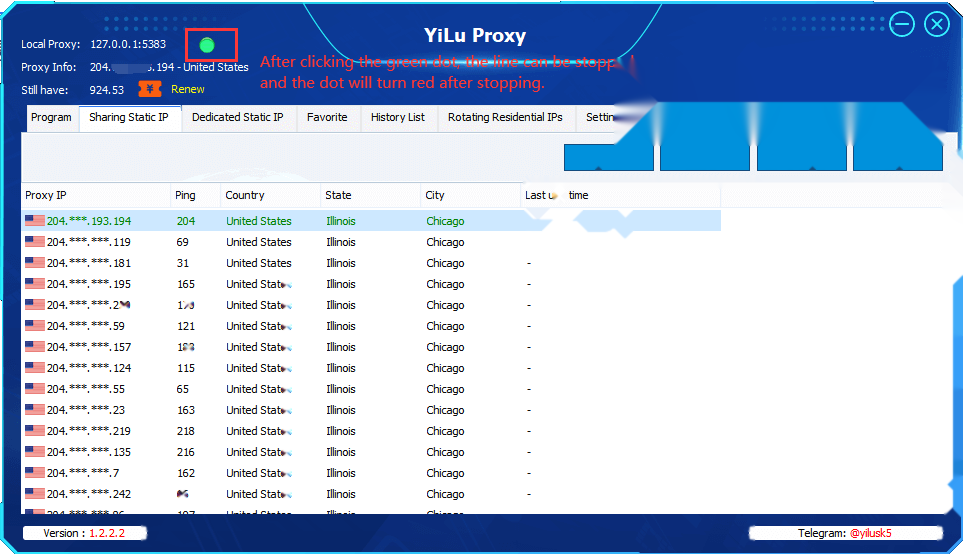Switch to Sharing Static IP tab
Viewport: 963px width, 554px height.
(129, 118)
